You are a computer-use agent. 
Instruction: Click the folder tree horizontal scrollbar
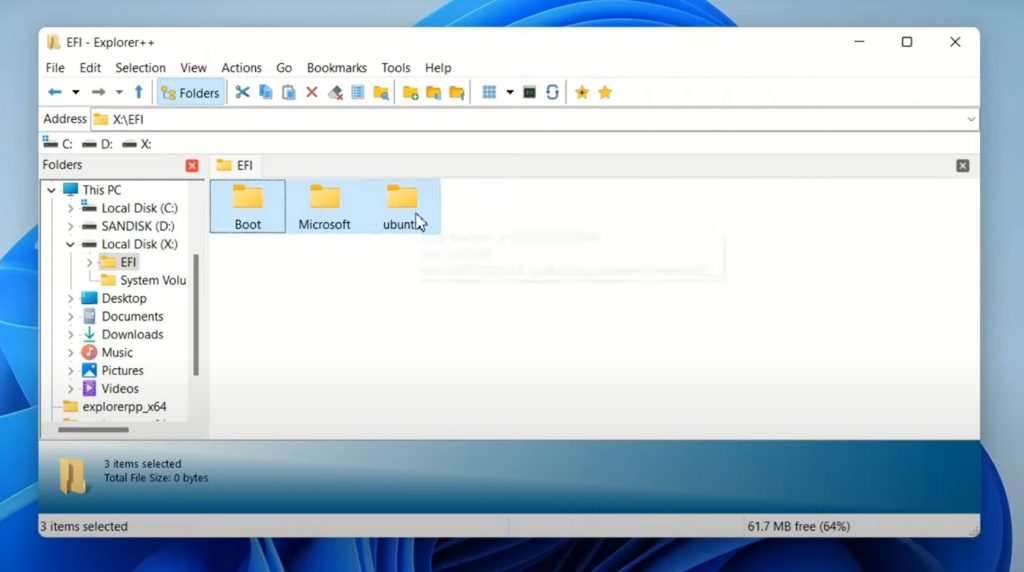[93, 430]
